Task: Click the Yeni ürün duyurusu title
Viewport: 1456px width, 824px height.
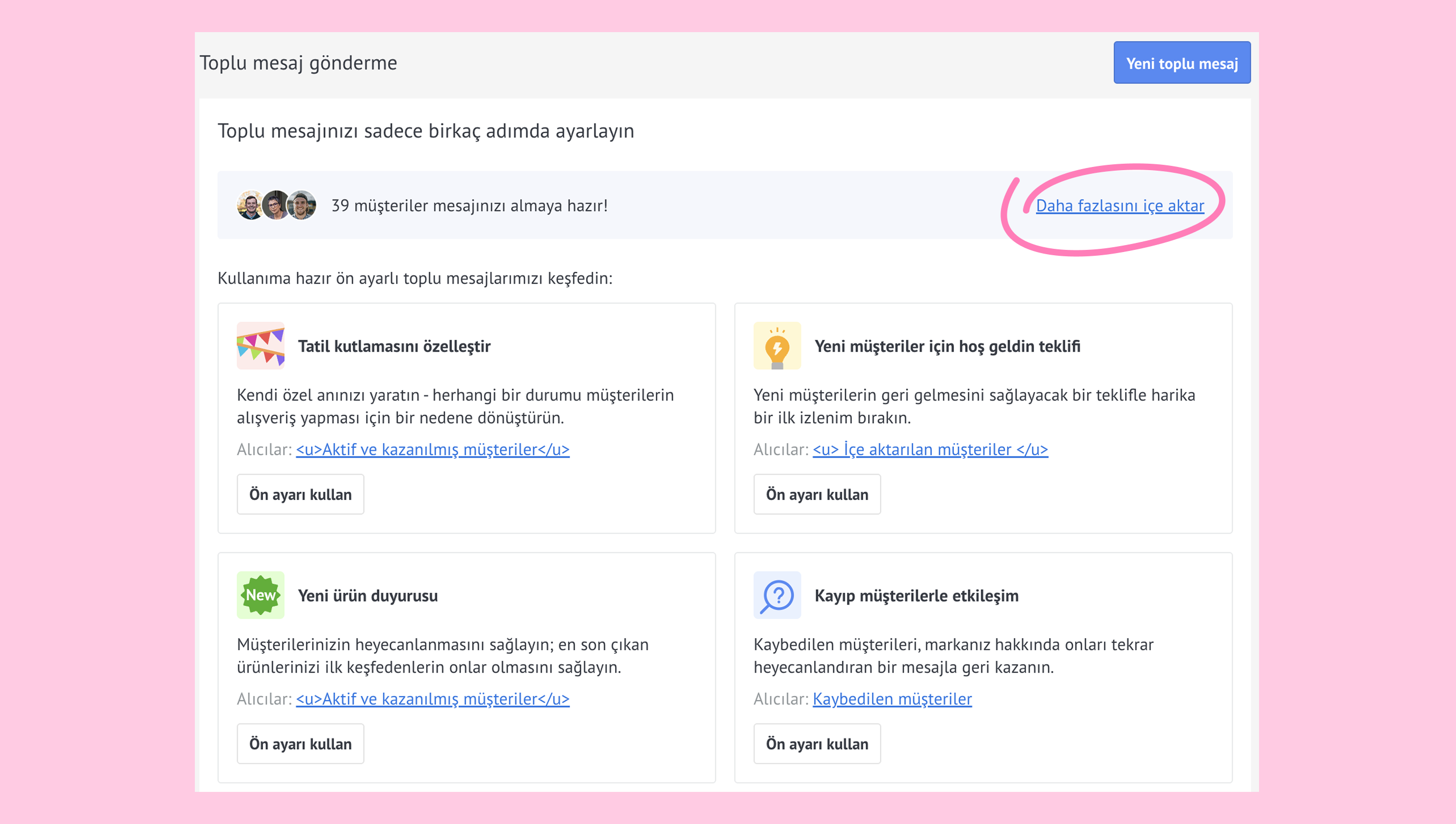Action: (x=368, y=596)
